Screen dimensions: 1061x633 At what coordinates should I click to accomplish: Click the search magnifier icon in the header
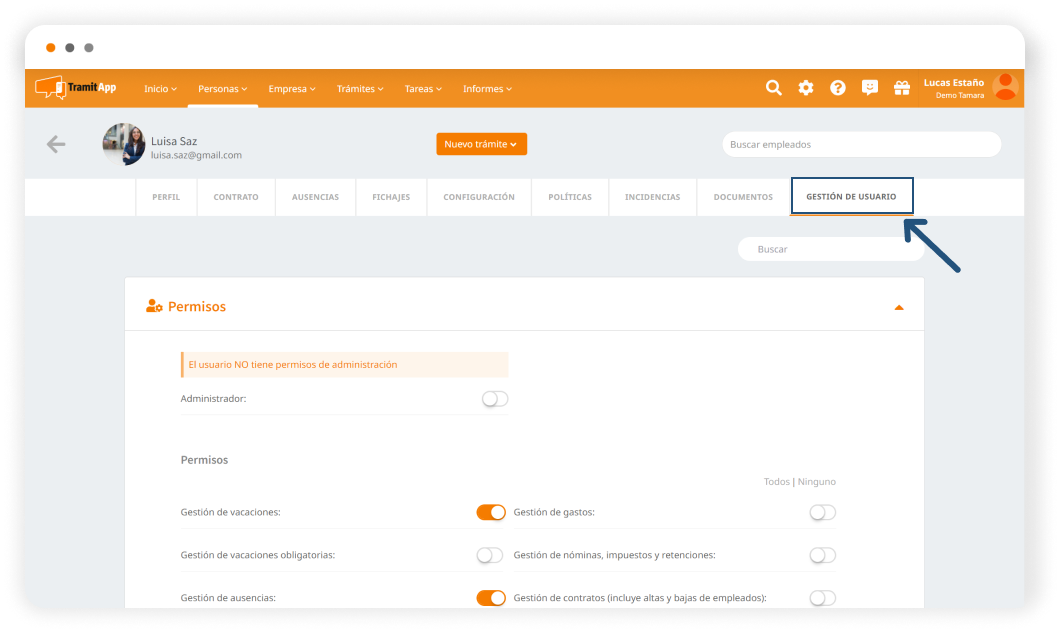[773, 88]
